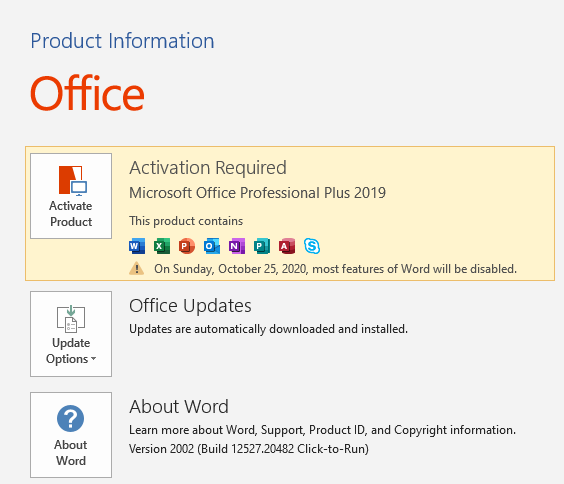Select 'Microsoft Office Professional Plus 2019' text
564x484 pixels.
(258, 193)
